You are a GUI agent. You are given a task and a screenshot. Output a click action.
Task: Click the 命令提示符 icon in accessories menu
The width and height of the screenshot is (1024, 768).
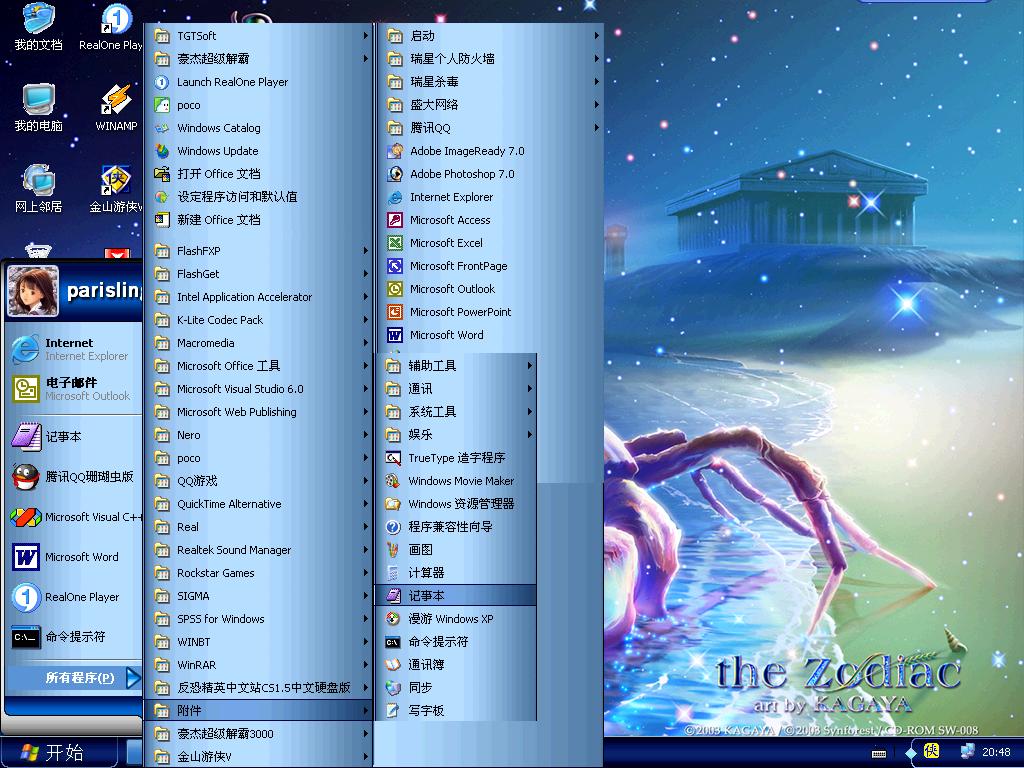pos(392,642)
